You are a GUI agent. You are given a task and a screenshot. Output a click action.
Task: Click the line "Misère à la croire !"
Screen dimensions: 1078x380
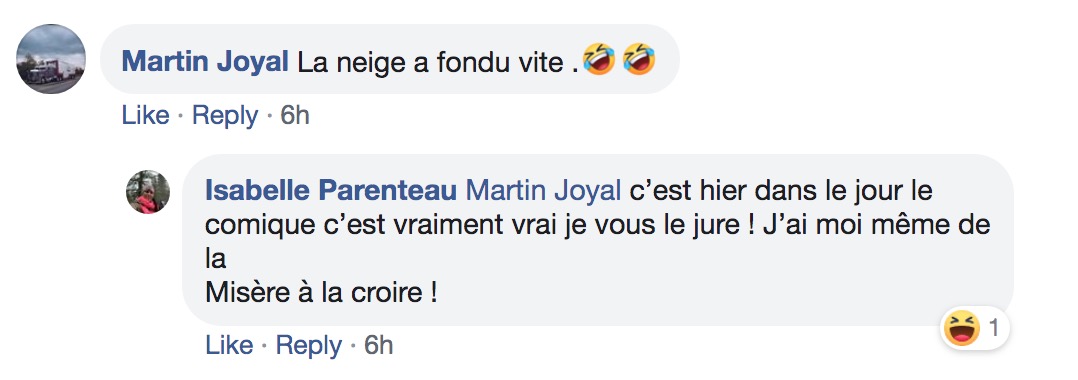[321, 293]
